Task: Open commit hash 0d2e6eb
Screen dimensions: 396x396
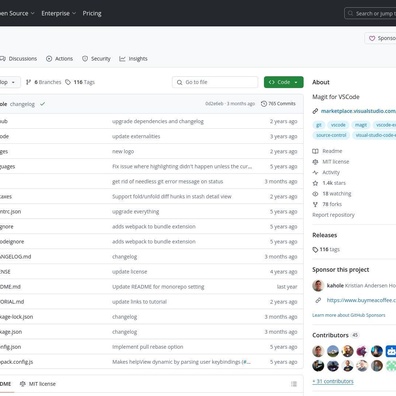Action: pos(214,104)
